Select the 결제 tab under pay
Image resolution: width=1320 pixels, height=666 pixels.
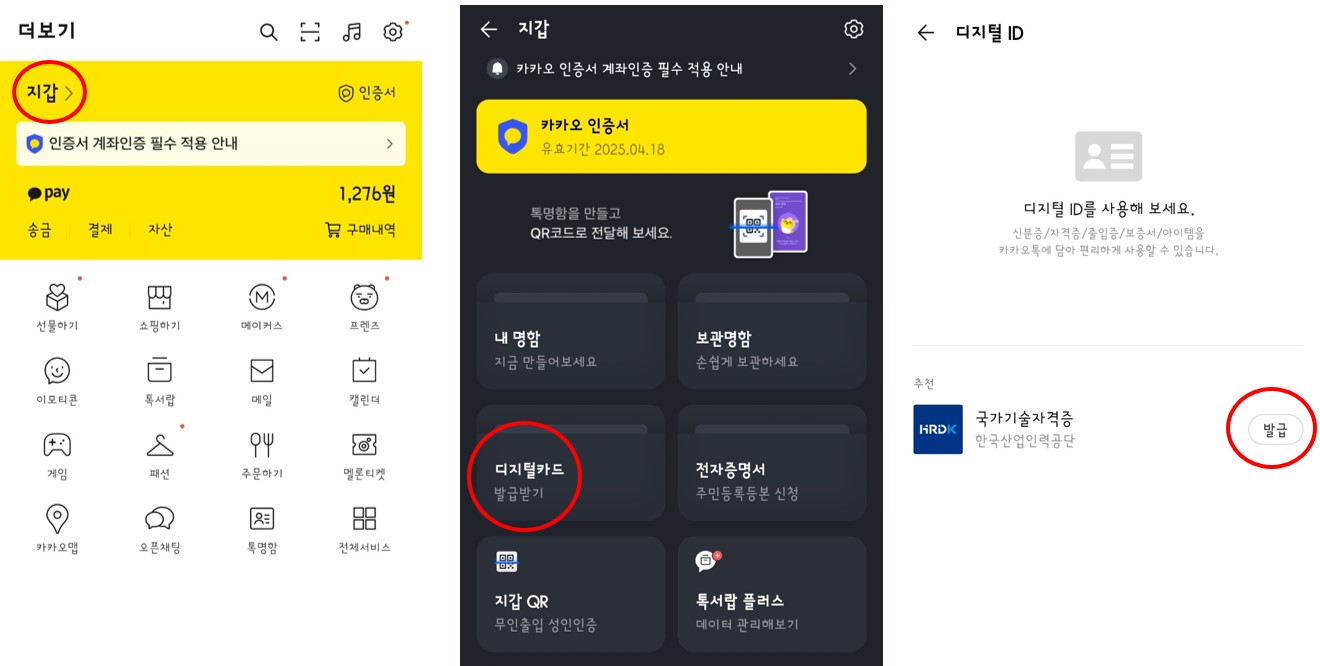(x=100, y=229)
